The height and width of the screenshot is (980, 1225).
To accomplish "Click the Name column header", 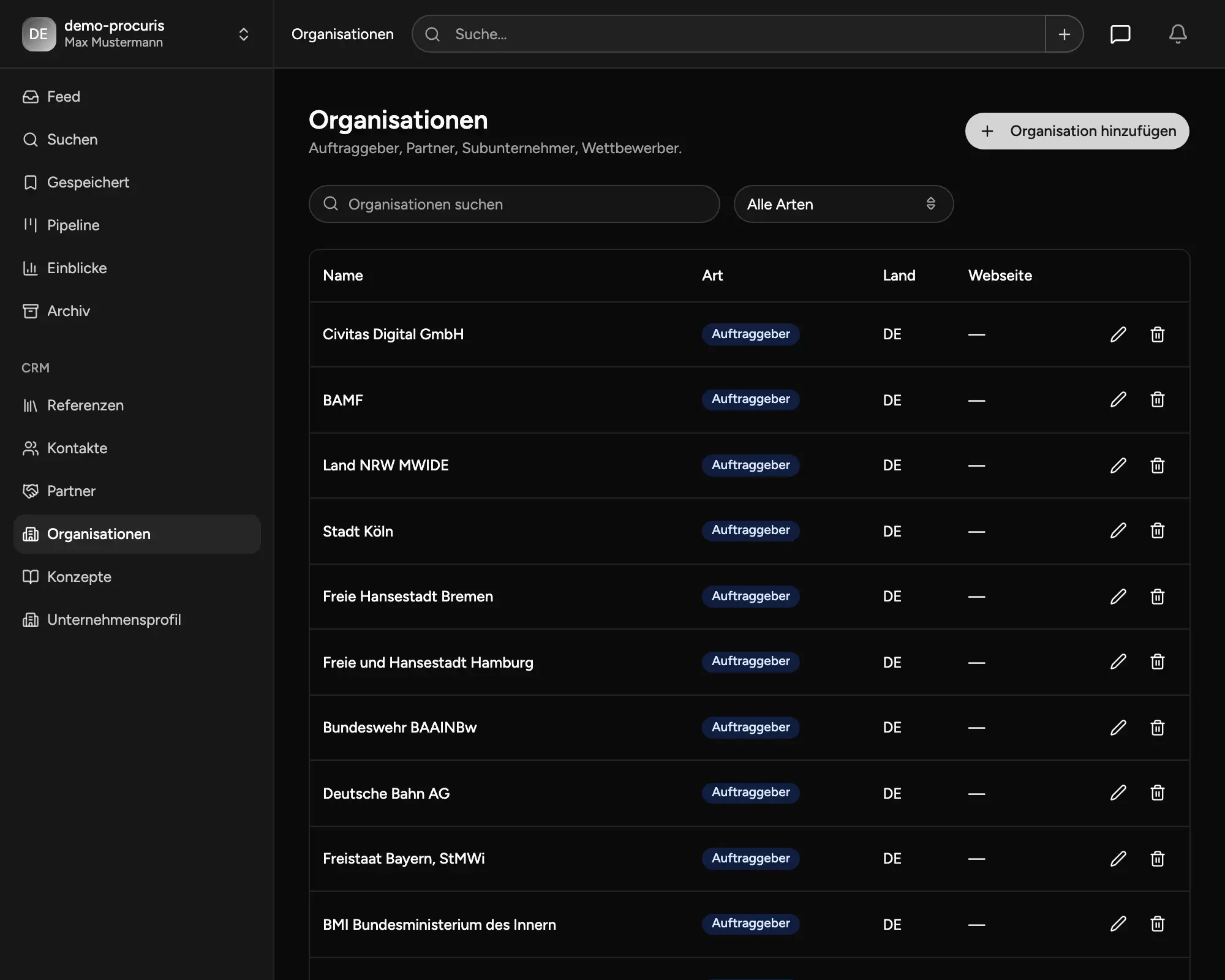I will pos(343,276).
